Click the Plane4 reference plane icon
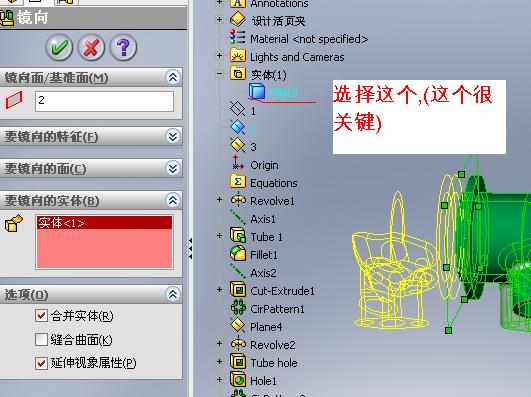The image size is (531, 397). click(238, 325)
